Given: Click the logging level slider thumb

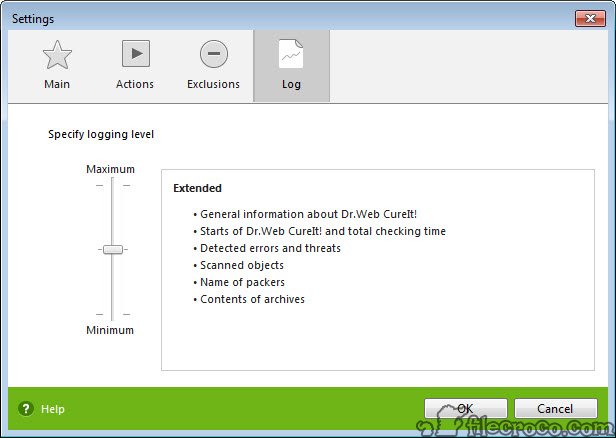Looking at the screenshot, I should pyautogui.click(x=113, y=249).
